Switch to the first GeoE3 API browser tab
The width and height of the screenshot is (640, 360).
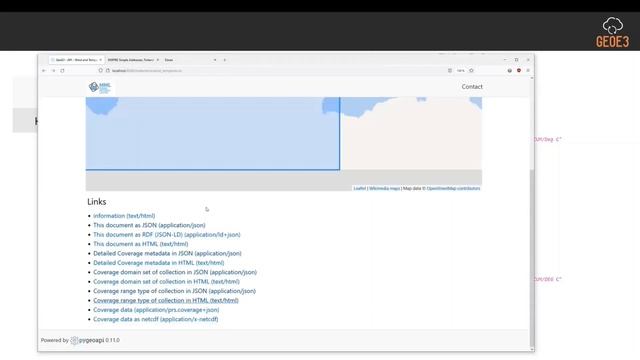tap(76, 60)
